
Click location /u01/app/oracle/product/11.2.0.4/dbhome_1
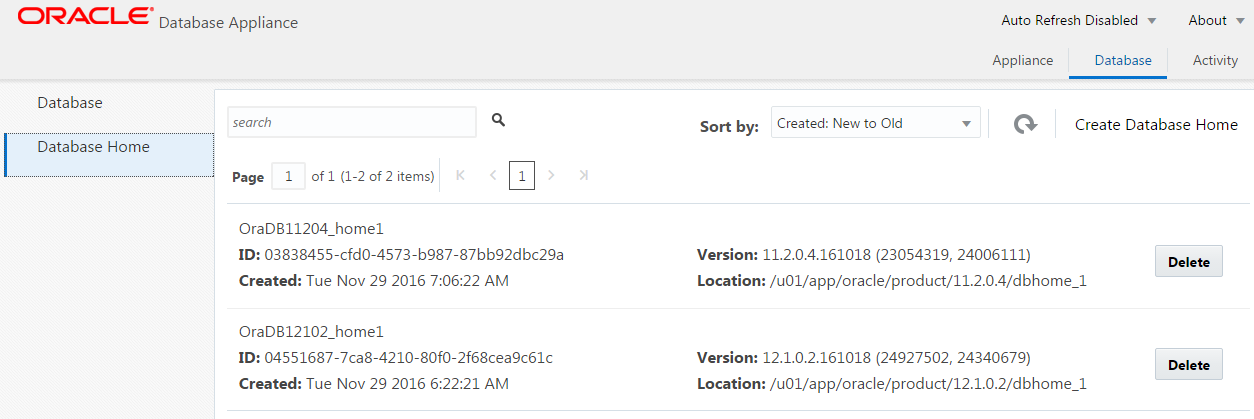pyautogui.click(x=927, y=281)
